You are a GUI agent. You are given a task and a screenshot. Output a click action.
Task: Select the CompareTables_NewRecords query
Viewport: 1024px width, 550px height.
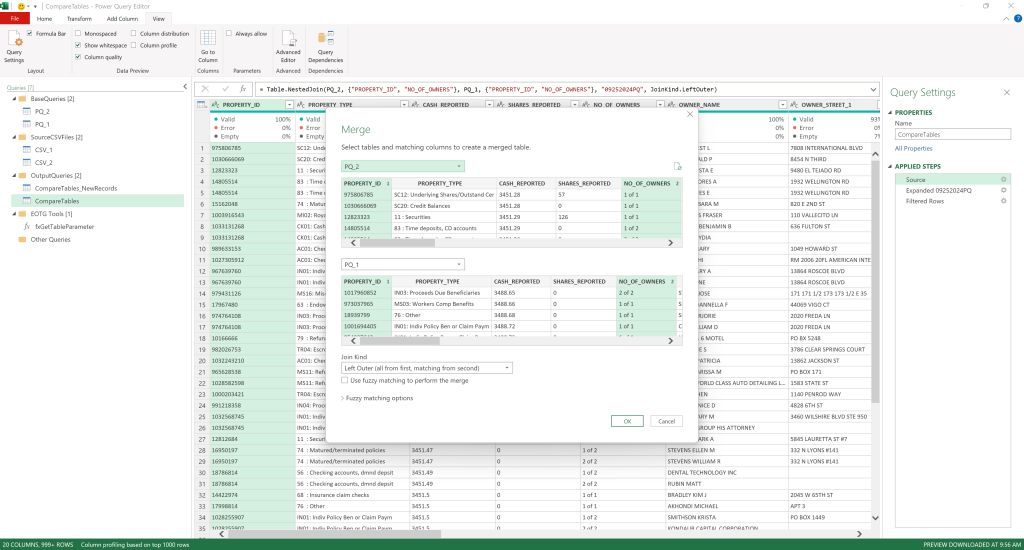(76, 188)
